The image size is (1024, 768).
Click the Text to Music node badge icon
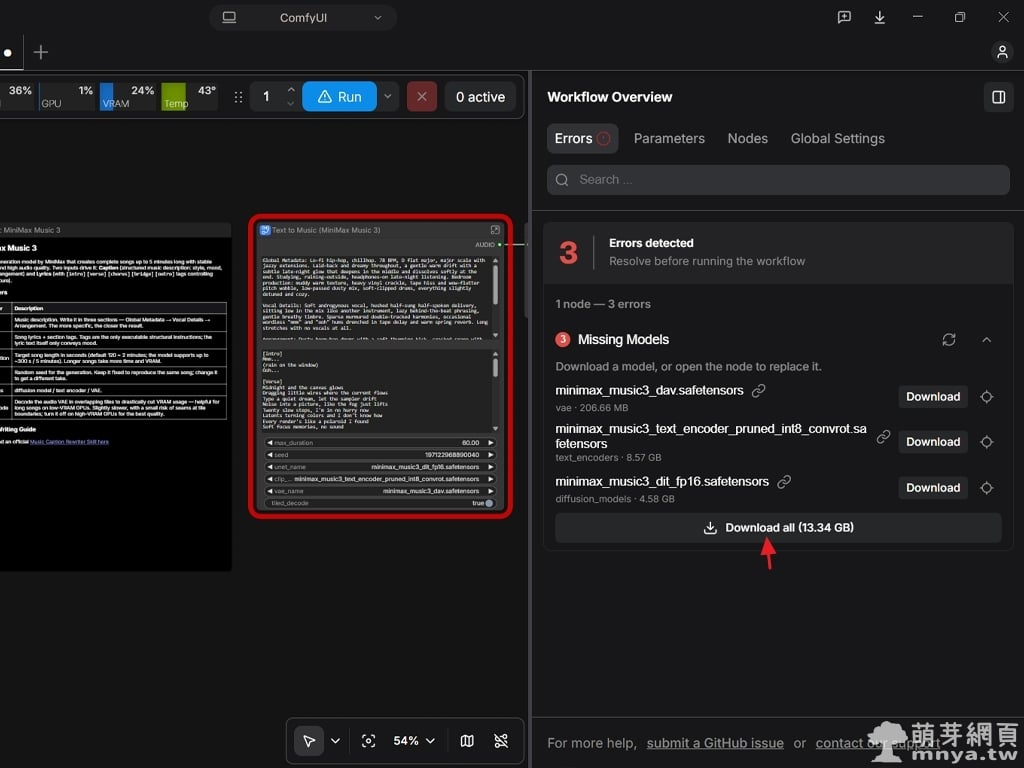(265, 230)
